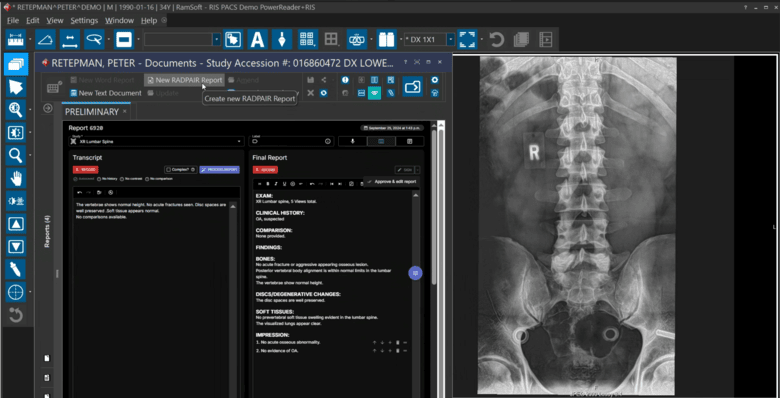Select the plain magnifying glass tool
Viewport: 780px width, 398px height.
(16, 156)
